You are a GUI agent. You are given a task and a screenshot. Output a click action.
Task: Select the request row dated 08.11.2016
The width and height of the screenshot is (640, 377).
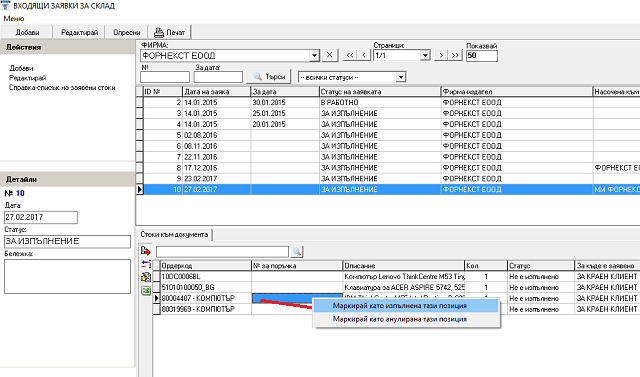[x=388, y=146]
